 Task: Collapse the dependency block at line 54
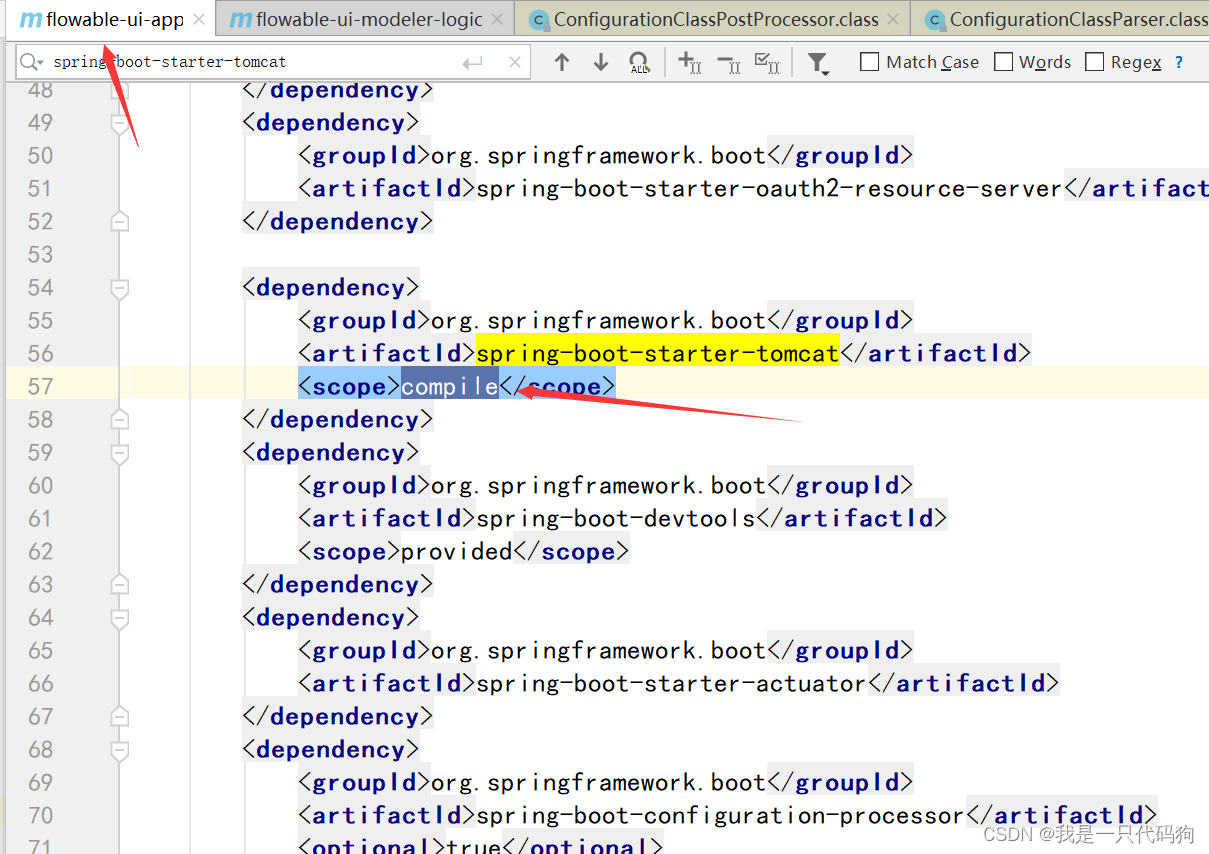(119, 289)
